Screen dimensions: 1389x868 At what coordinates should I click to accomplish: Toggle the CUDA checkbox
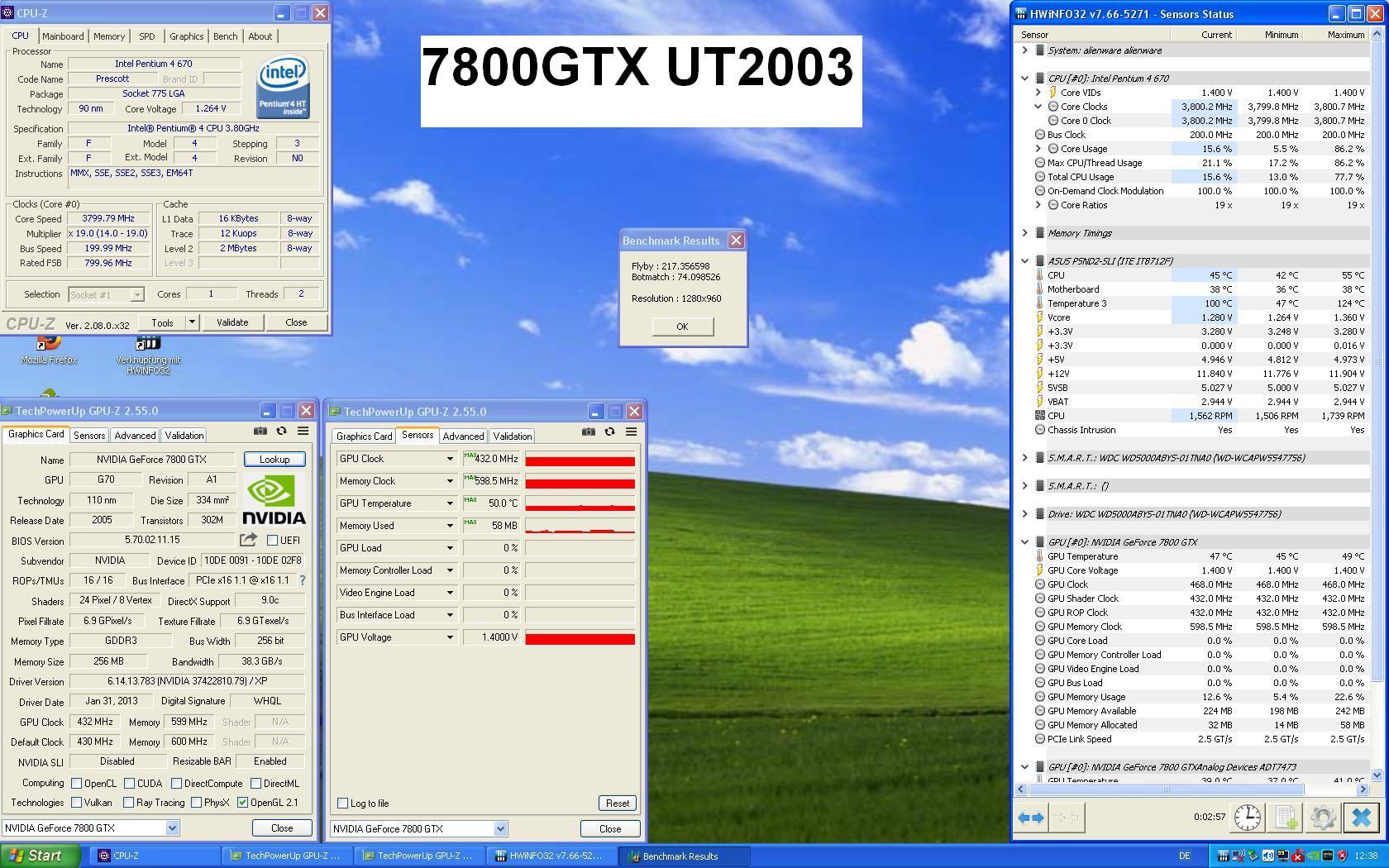(129, 783)
